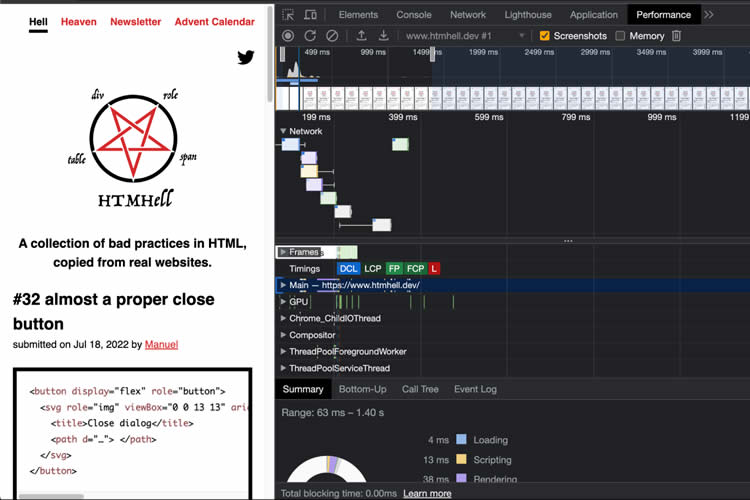Disable the Screenshots checkbox
This screenshot has height=500, width=750.
pyautogui.click(x=544, y=36)
